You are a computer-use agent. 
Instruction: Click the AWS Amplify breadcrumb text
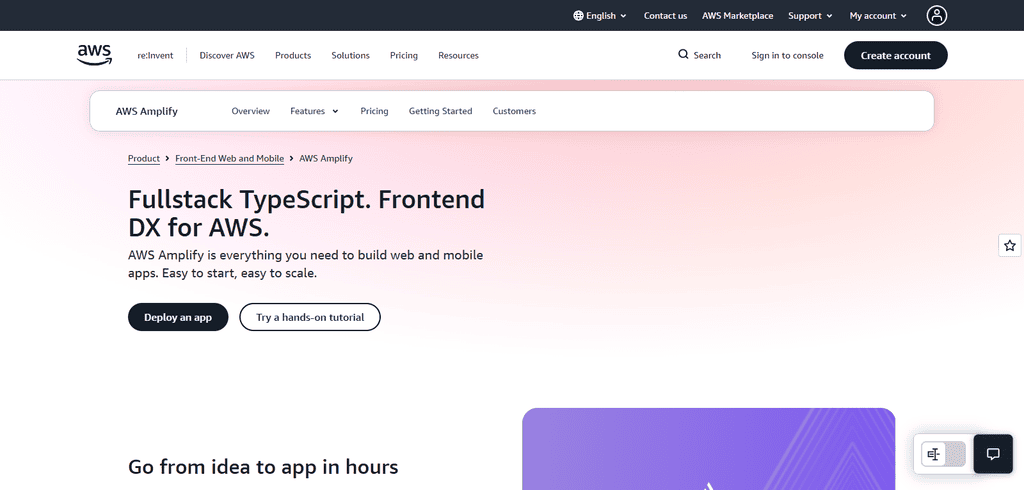[x=326, y=159]
